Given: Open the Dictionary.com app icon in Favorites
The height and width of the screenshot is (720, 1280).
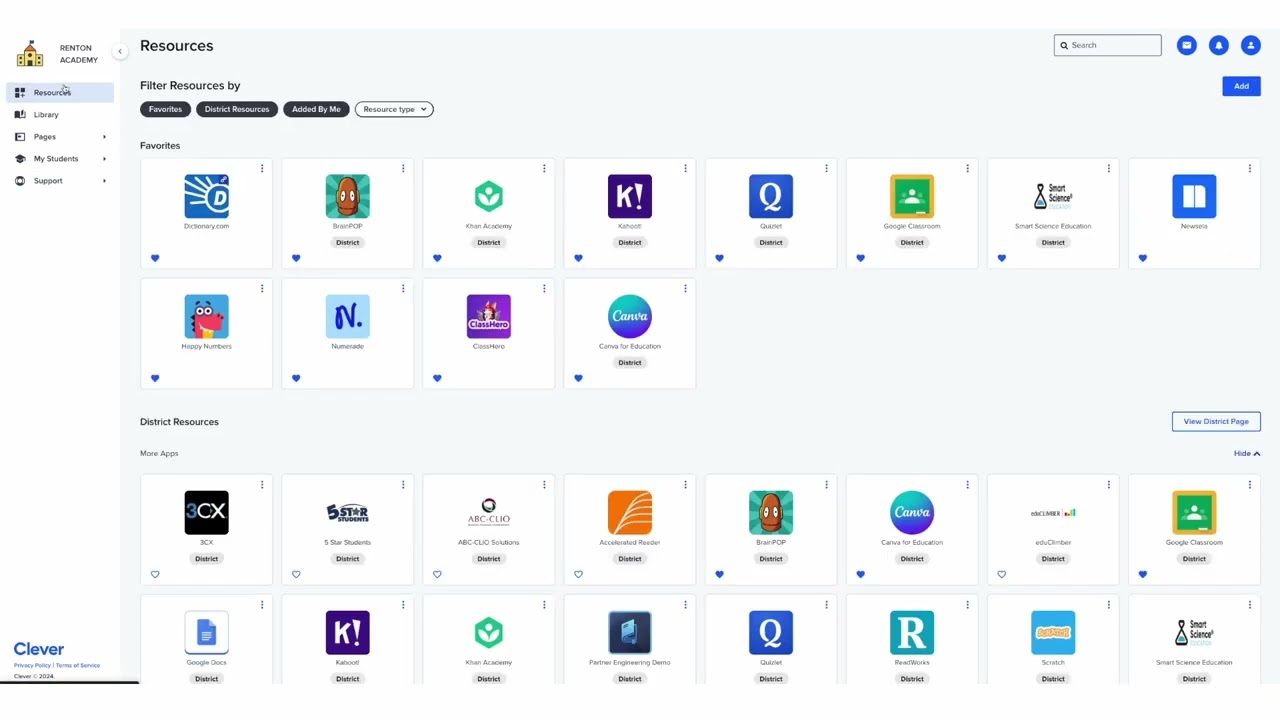Looking at the screenshot, I should (206, 196).
